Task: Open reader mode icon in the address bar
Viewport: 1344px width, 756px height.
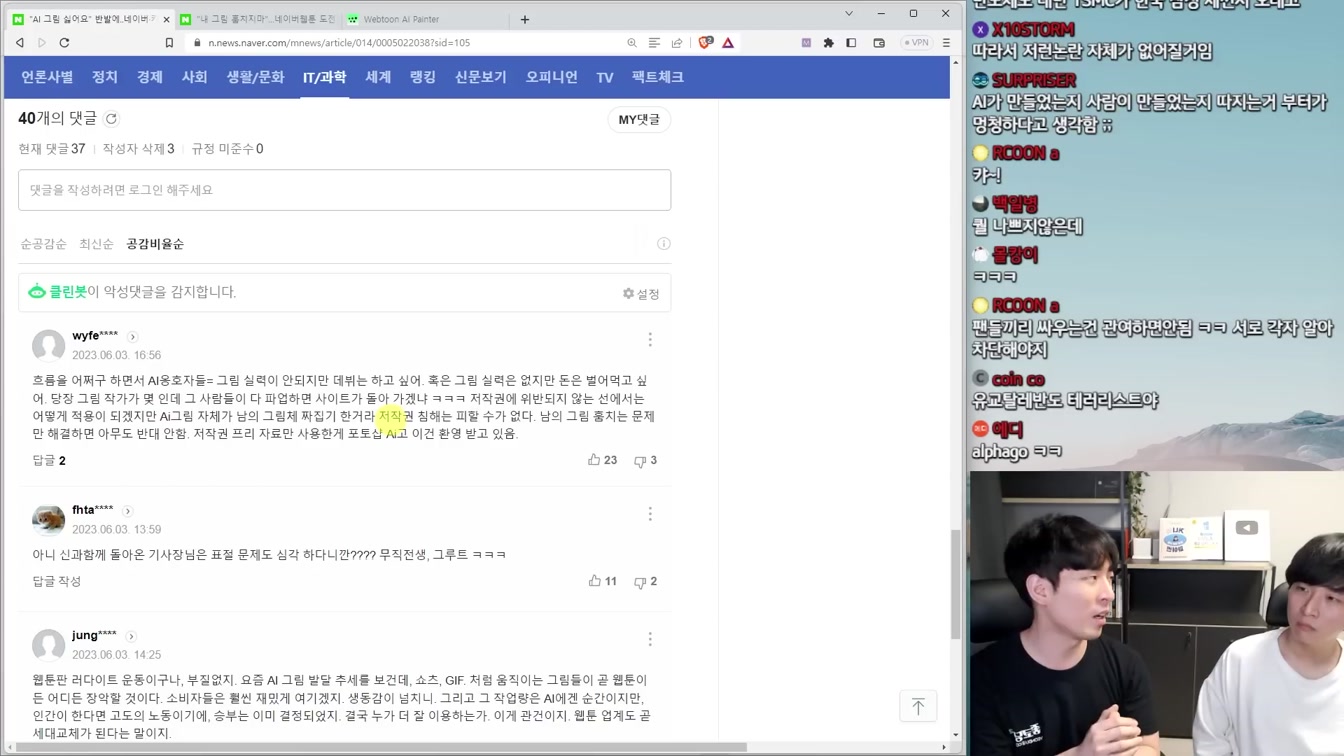Action: pyautogui.click(x=654, y=43)
